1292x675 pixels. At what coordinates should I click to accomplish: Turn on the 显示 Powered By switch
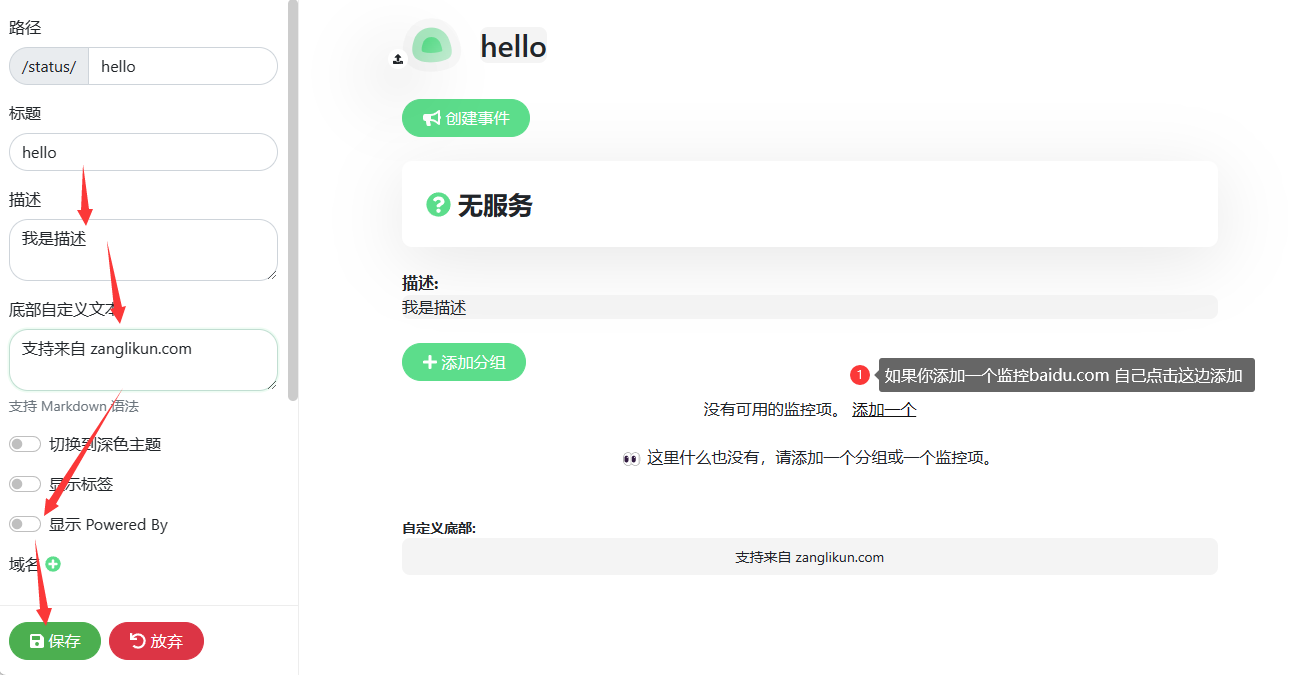pos(25,524)
